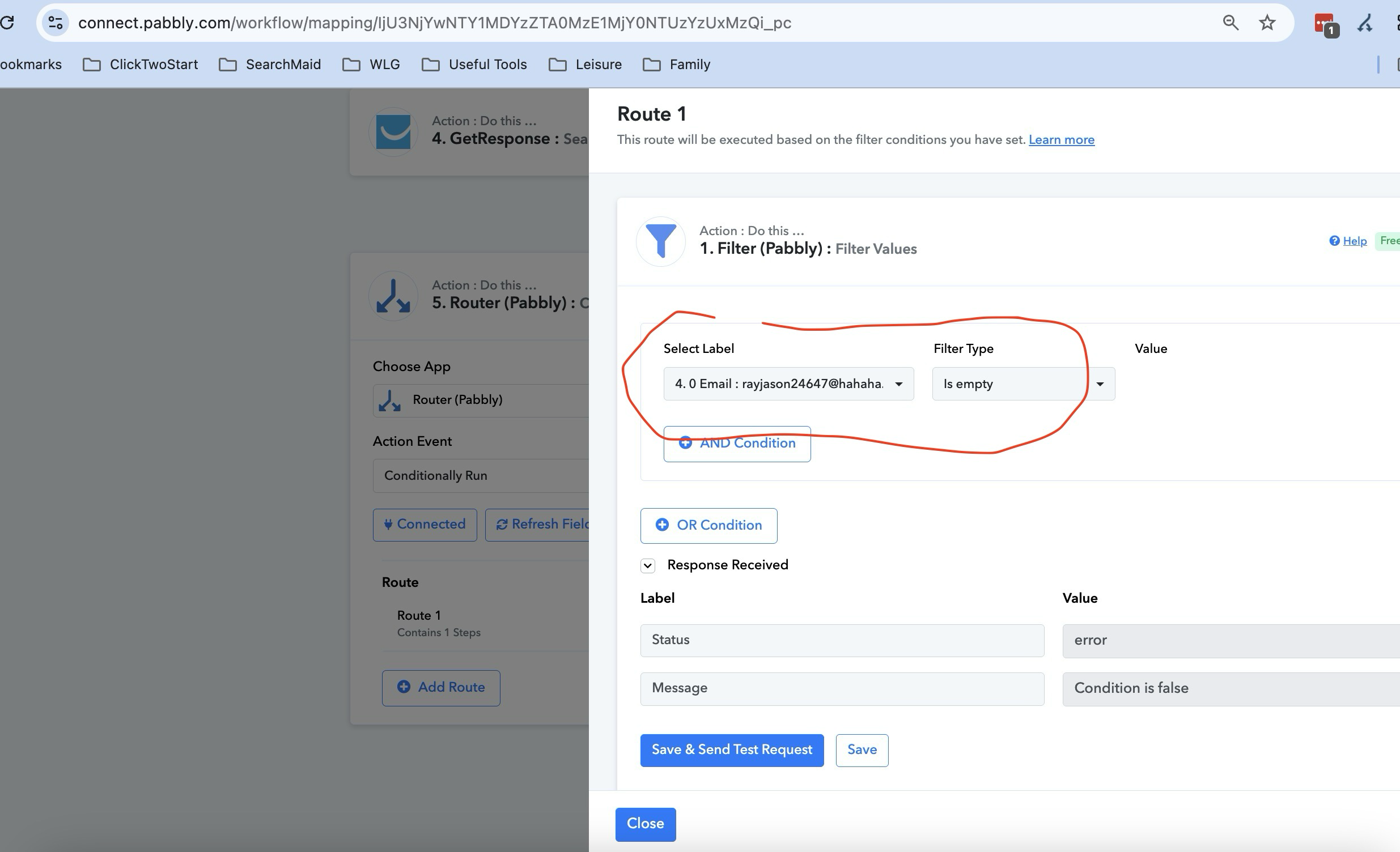
Task: Click the bookmark star in address bar
Action: tap(1267, 23)
